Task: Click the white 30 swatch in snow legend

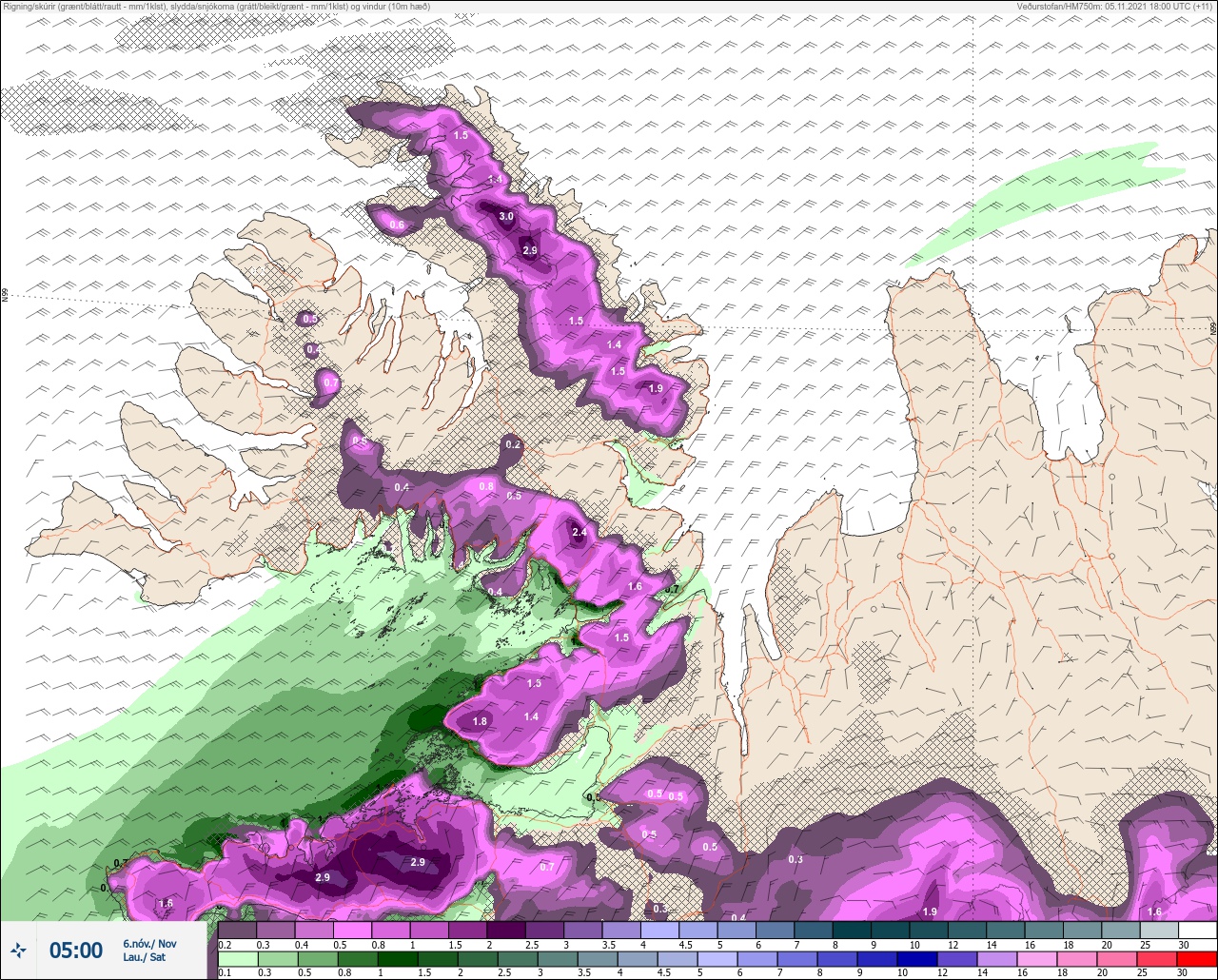Action: (1196, 930)
